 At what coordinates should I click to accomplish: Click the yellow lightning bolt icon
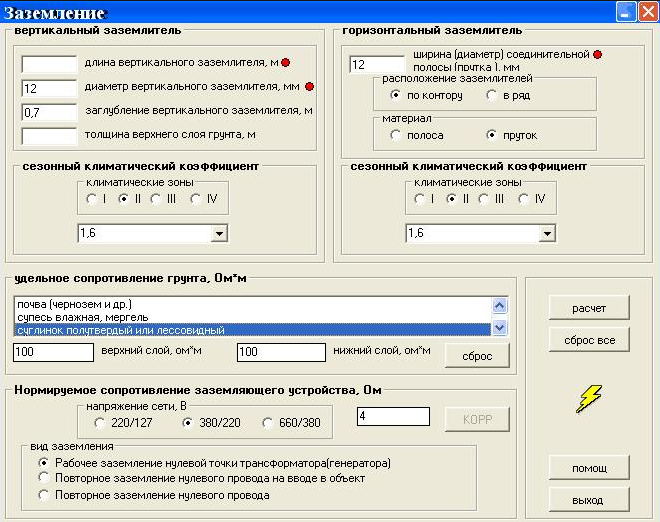(589, 399)
